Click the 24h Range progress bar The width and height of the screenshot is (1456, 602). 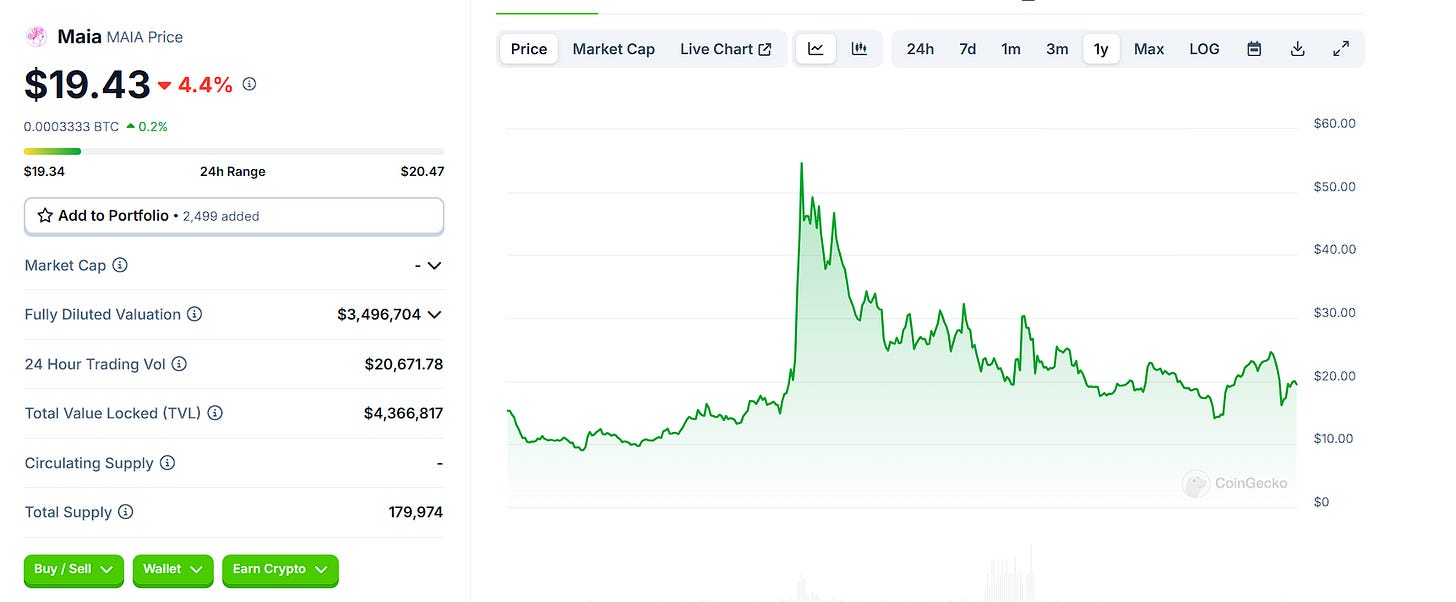tap(234, 151)
